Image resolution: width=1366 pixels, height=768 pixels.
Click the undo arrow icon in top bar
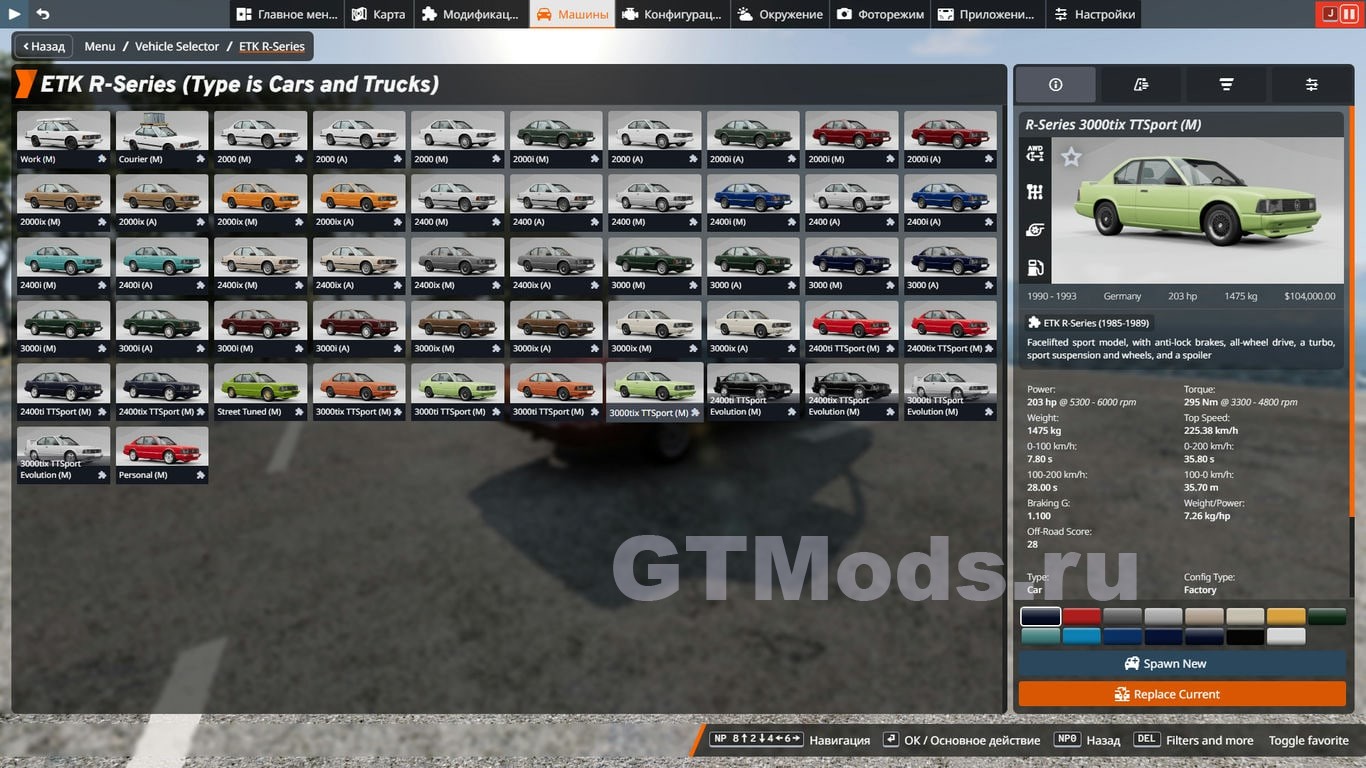point(43,14)
